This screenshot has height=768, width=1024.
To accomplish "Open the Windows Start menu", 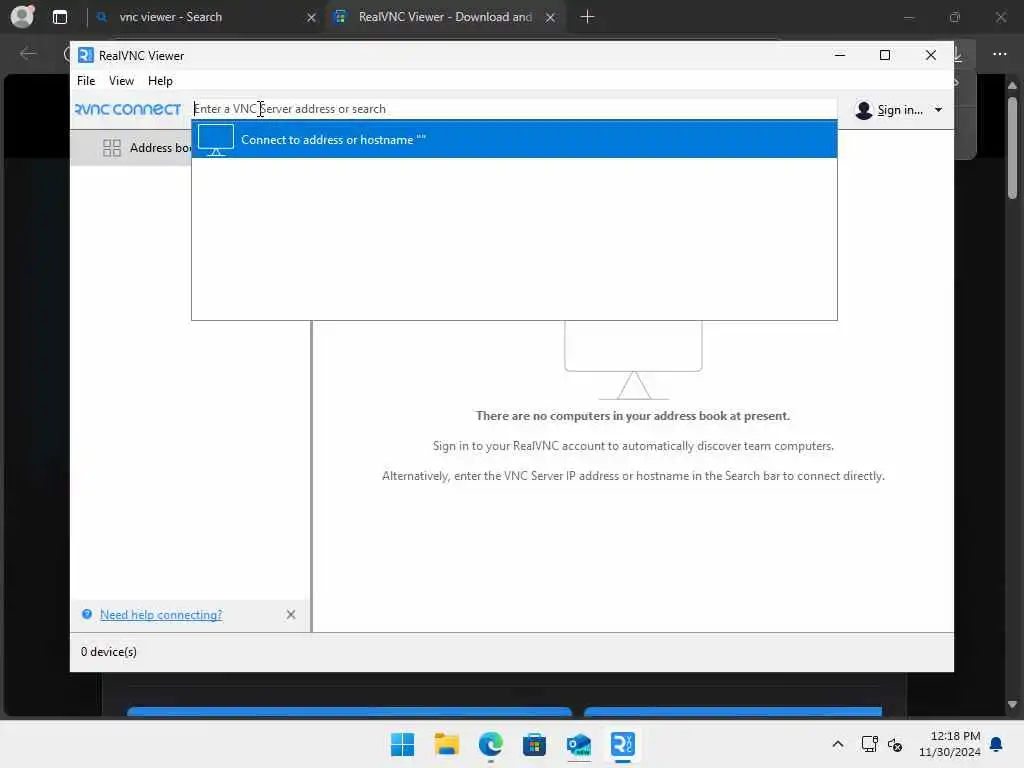I will (402, 744).
